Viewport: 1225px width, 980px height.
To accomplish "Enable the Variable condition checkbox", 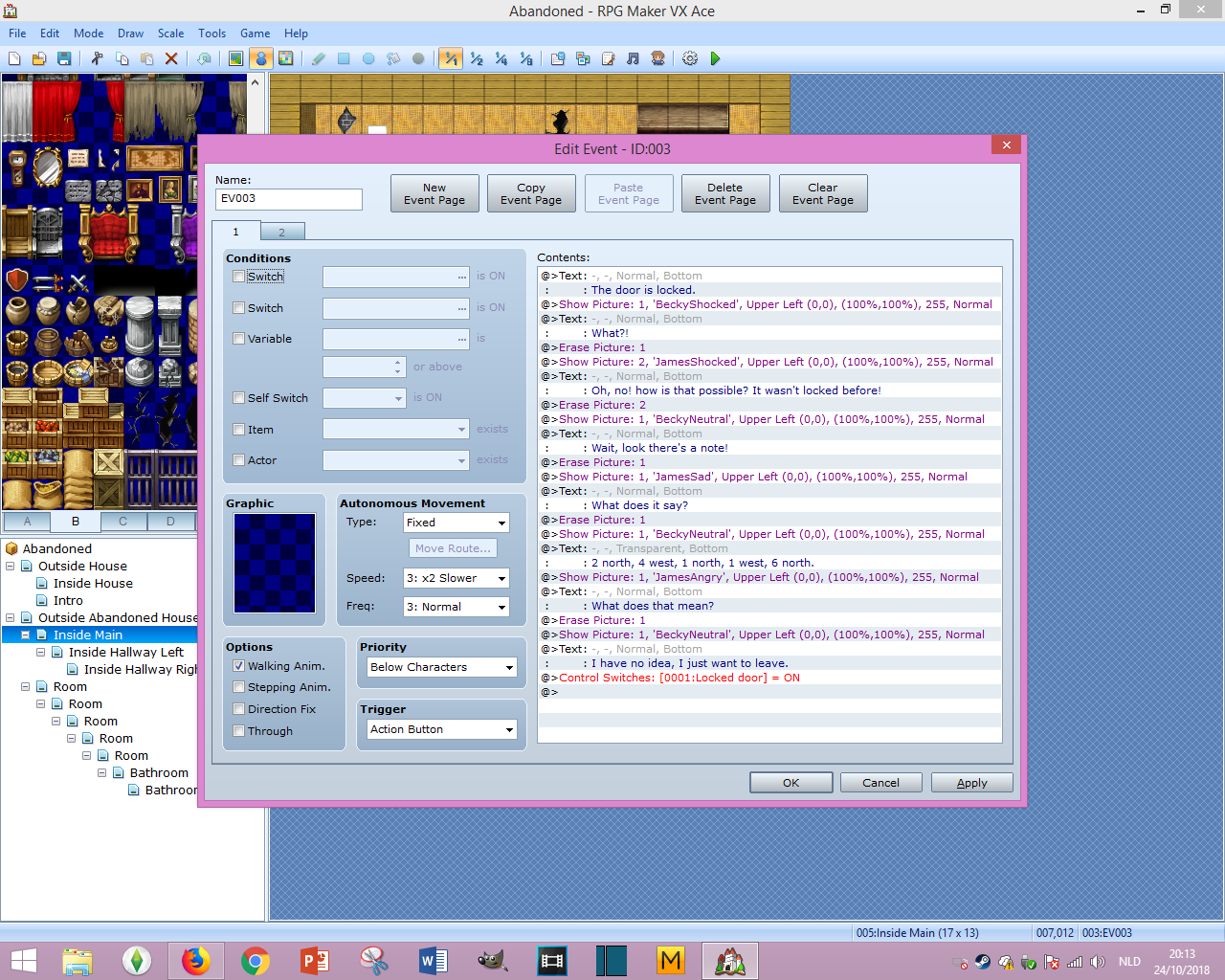I will point(239,339).
